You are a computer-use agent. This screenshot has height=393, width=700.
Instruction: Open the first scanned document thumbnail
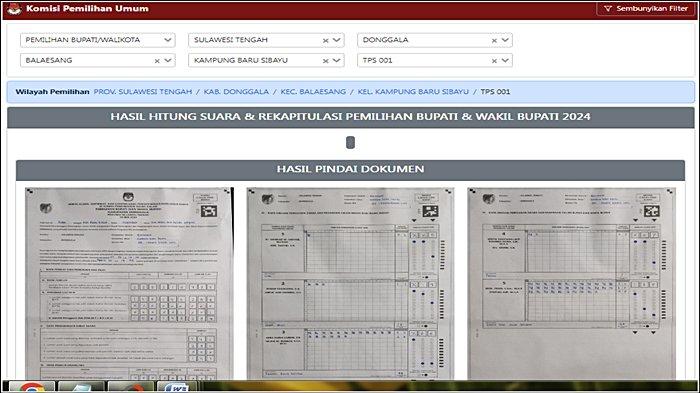(129, 283)
